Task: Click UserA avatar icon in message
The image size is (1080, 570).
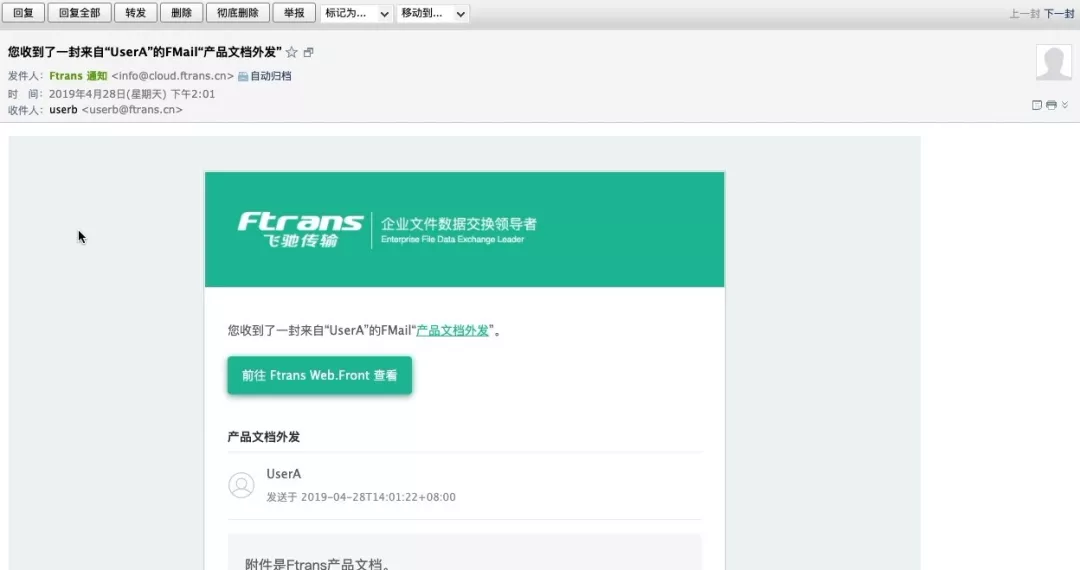Action: coord(241,485)
